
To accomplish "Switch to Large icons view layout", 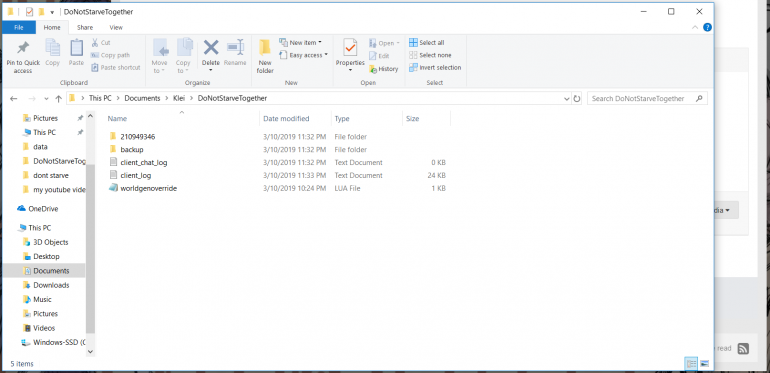I will pyautogui.click(x=704, y=364).
